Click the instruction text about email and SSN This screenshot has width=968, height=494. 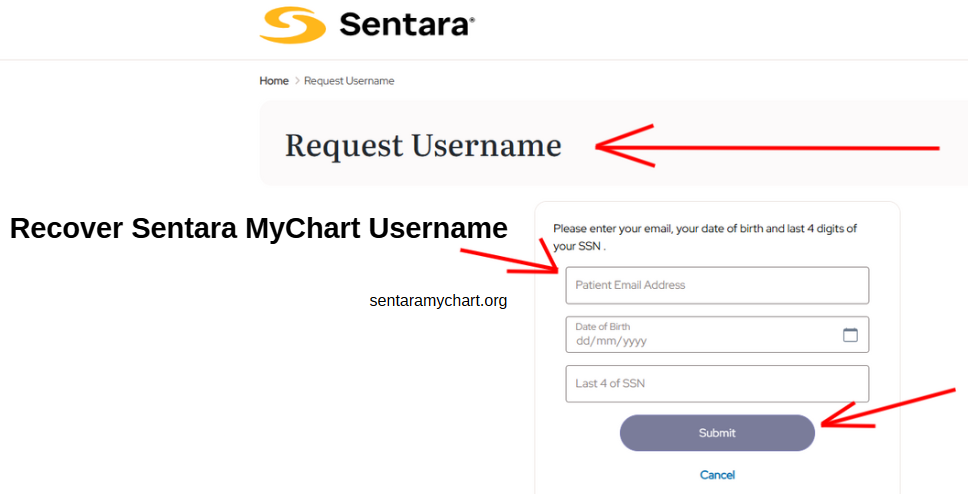704,237
